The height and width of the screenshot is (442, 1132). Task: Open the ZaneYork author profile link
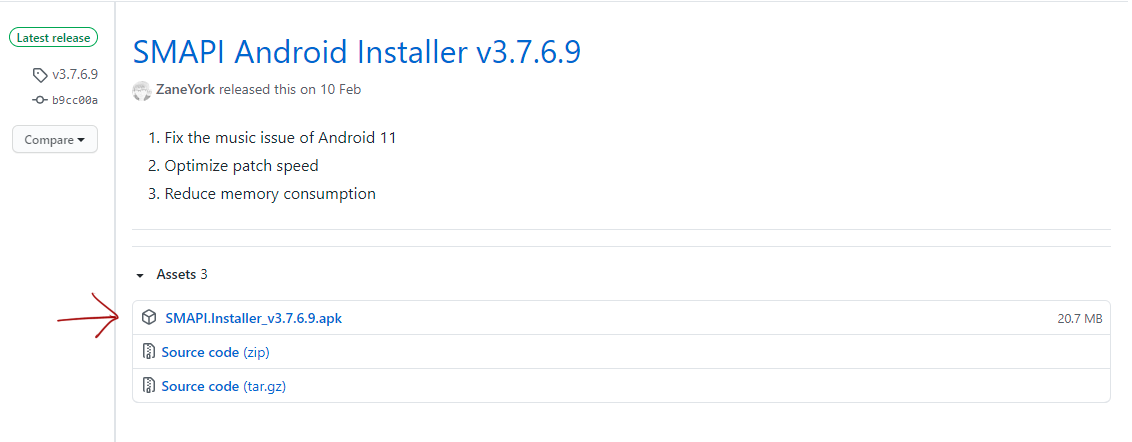186,90
